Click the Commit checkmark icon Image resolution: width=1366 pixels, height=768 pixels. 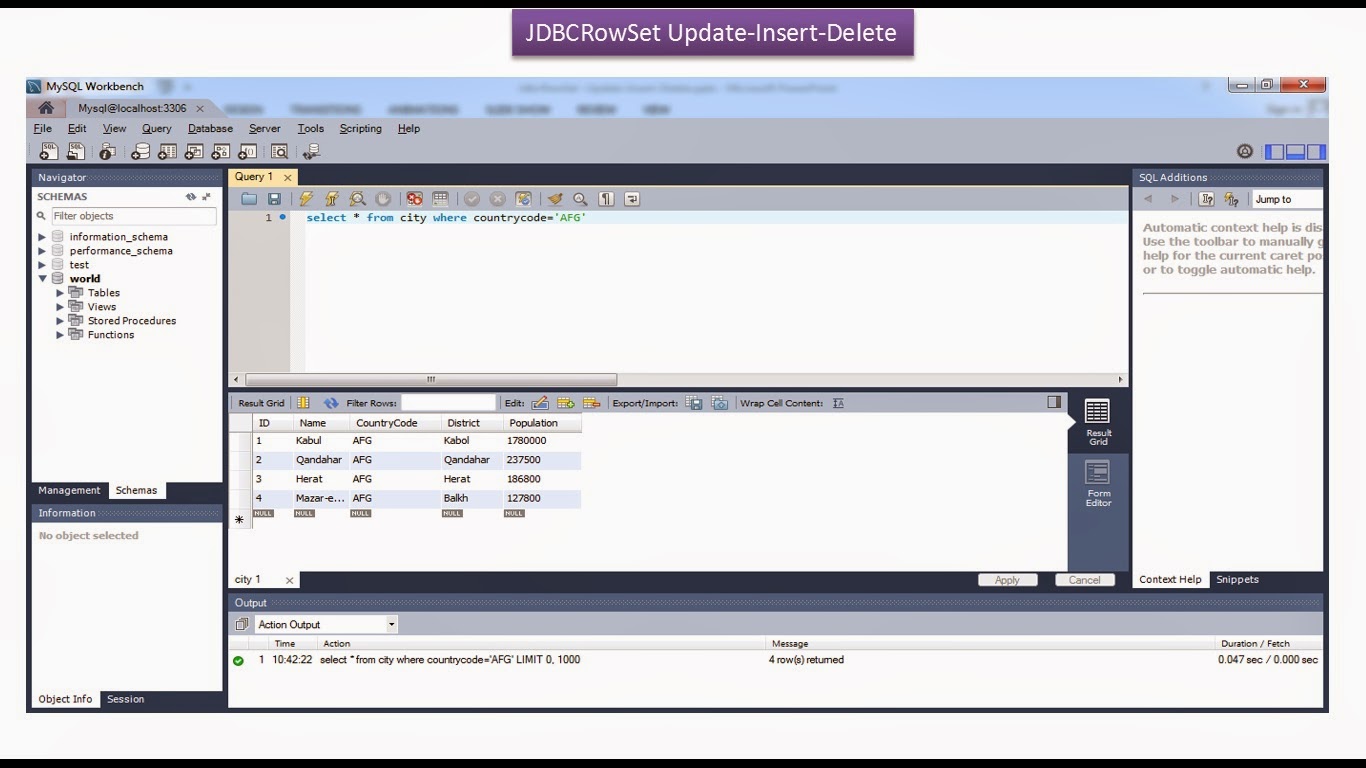[x=472, y=199]
